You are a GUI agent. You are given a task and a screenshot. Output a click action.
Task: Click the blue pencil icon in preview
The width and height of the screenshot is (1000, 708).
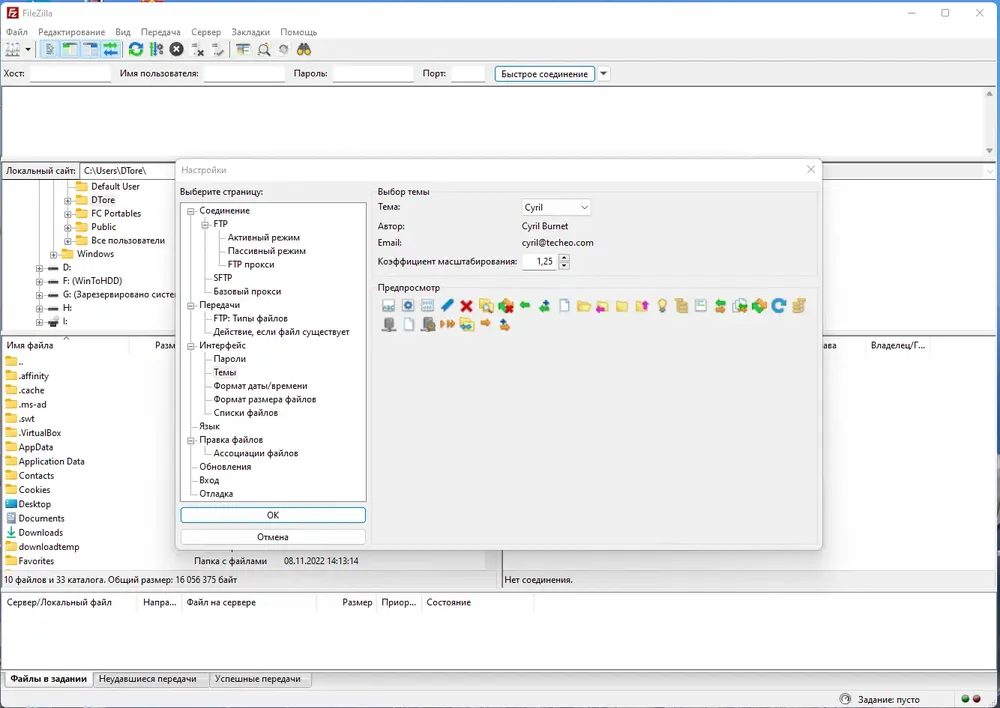447,306
